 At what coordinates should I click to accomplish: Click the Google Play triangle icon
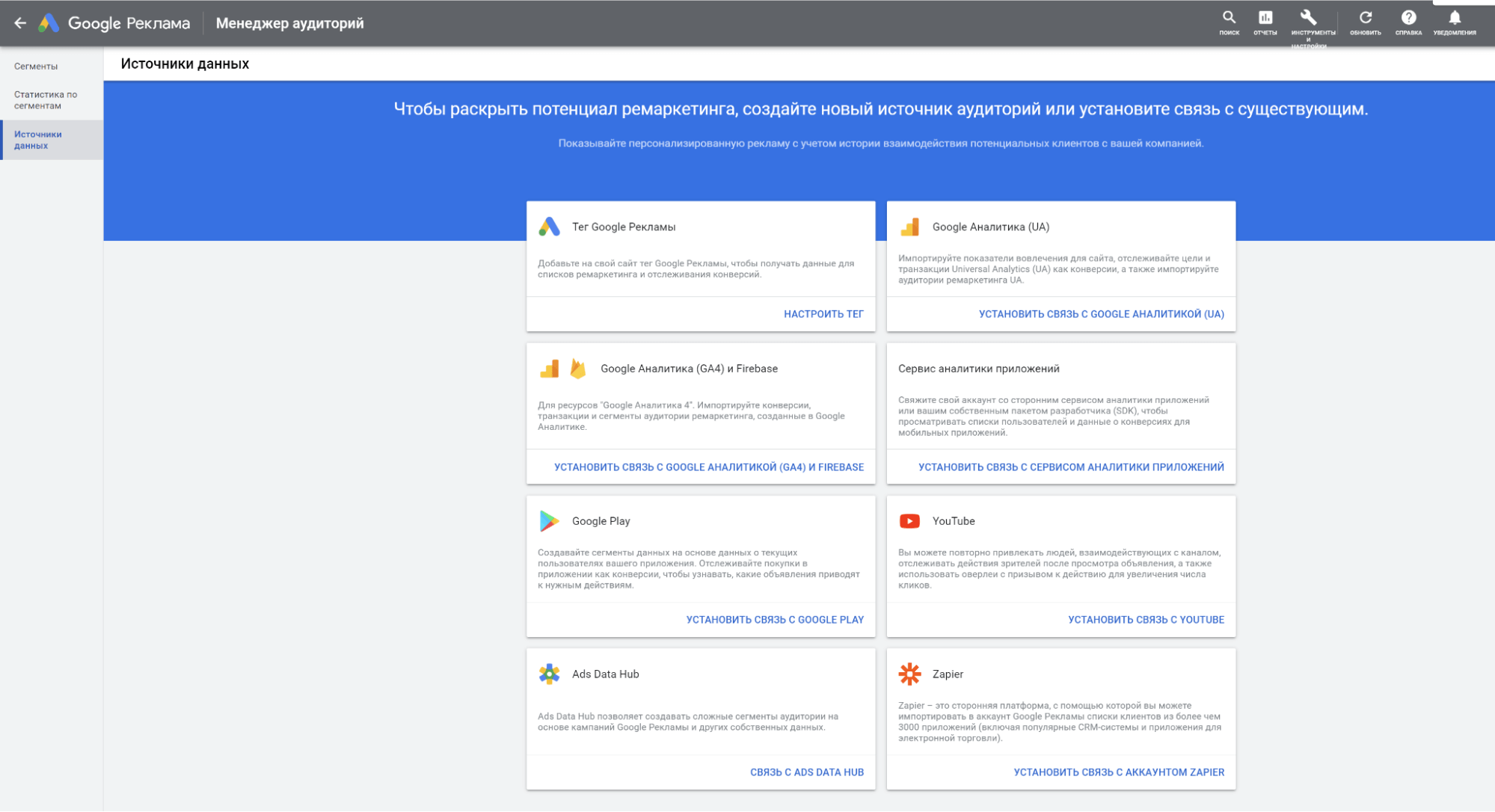point(549,521)
